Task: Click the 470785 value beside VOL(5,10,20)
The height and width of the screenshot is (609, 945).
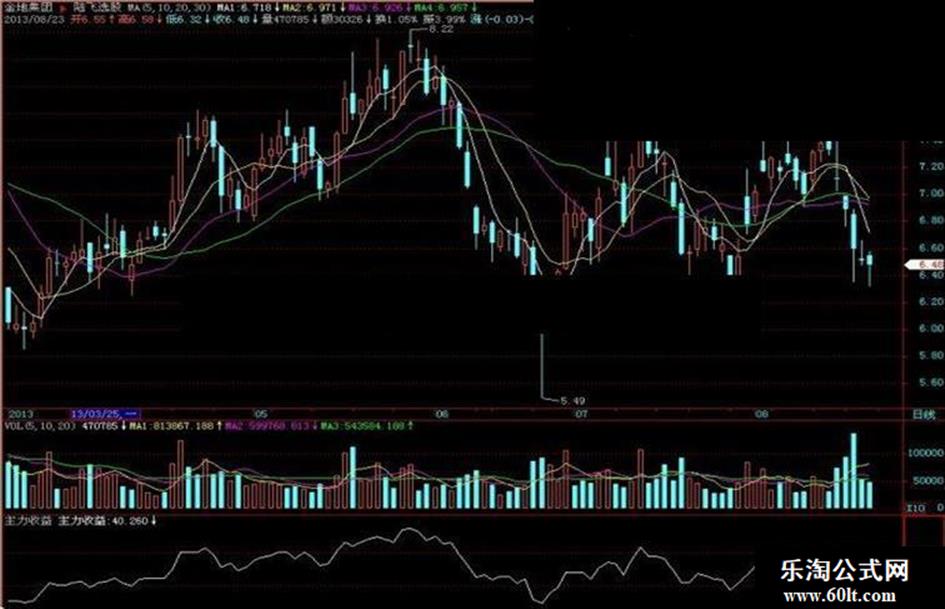Action: click(x=99, y=426)
